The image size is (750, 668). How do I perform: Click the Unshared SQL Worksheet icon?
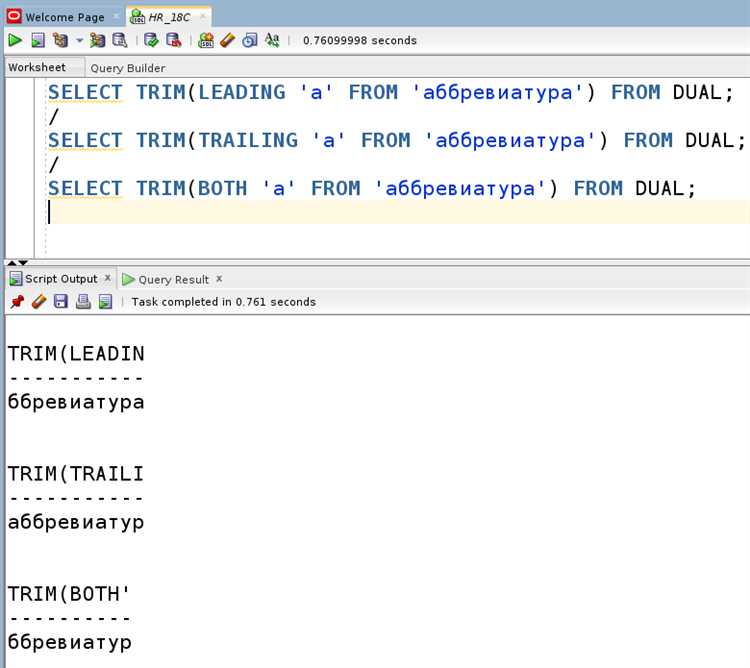[206, 40]
